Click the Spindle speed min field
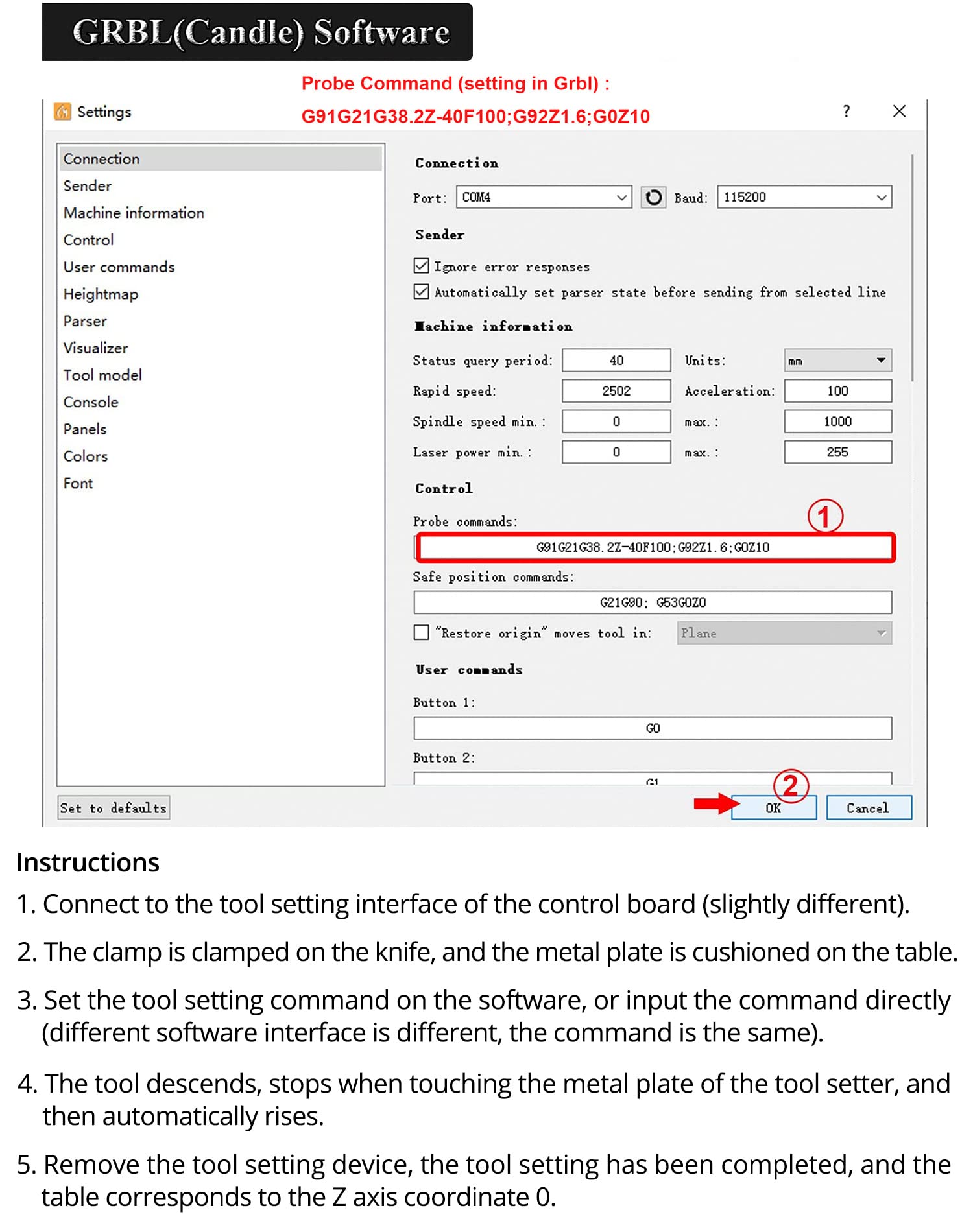This screenshot has width=973, height=1232. coord(616,421)
